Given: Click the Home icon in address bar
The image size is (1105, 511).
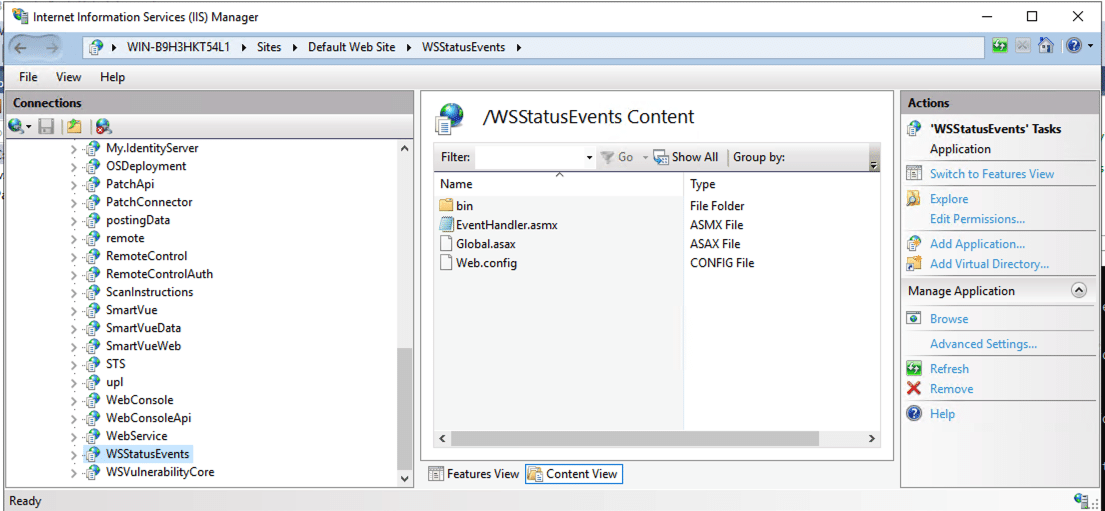Looking at the screenshot, I should click(x=1046, y=46).
